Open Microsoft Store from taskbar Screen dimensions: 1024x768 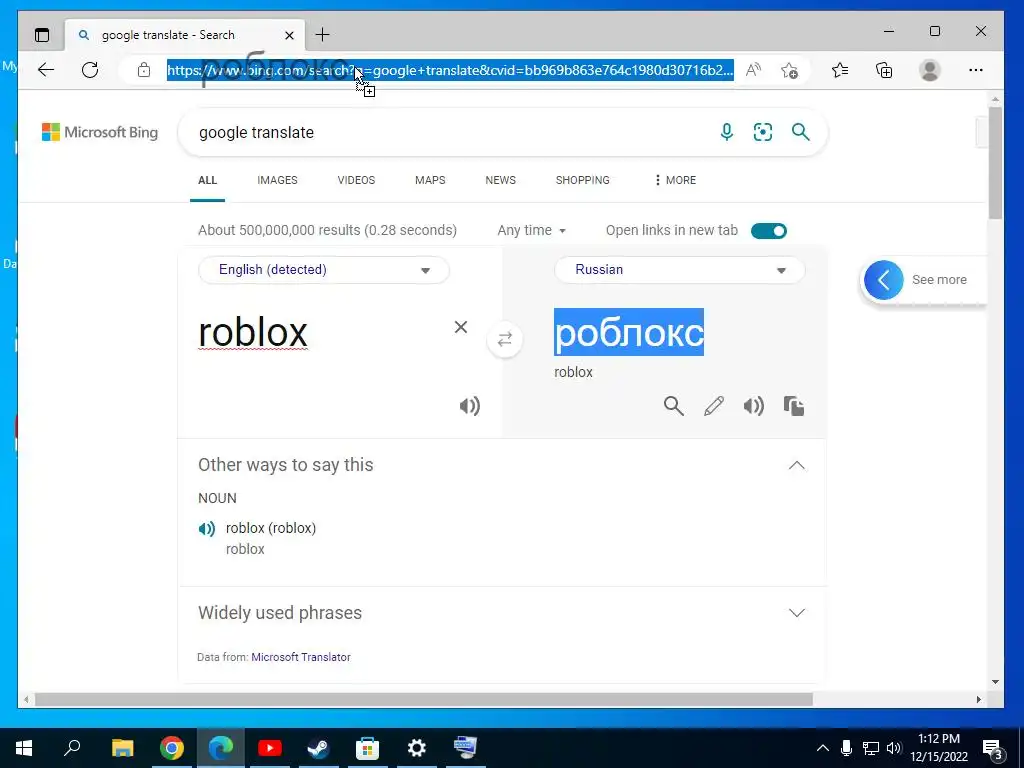pyautogui.click(x=368, y=748)
